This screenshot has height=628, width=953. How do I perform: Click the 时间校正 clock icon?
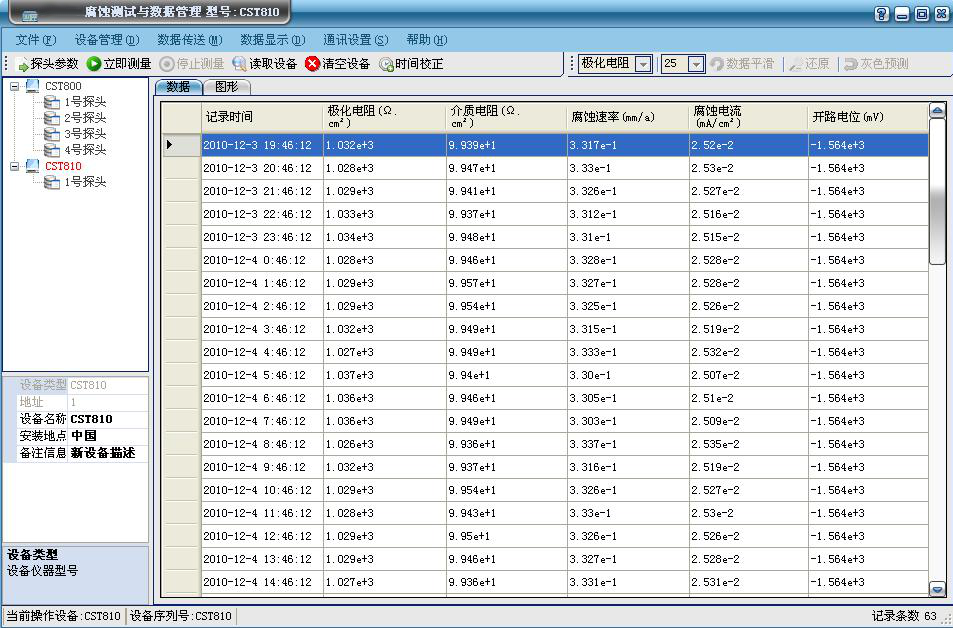[x=386, y=64]
